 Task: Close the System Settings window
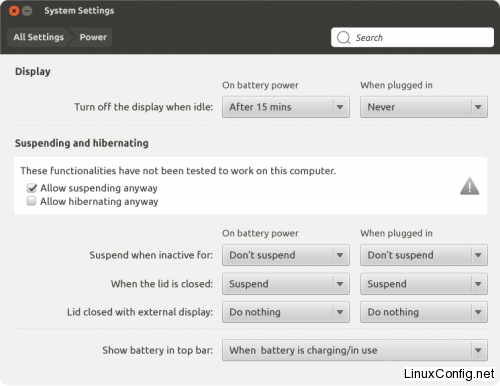click(x=14, y=11)
